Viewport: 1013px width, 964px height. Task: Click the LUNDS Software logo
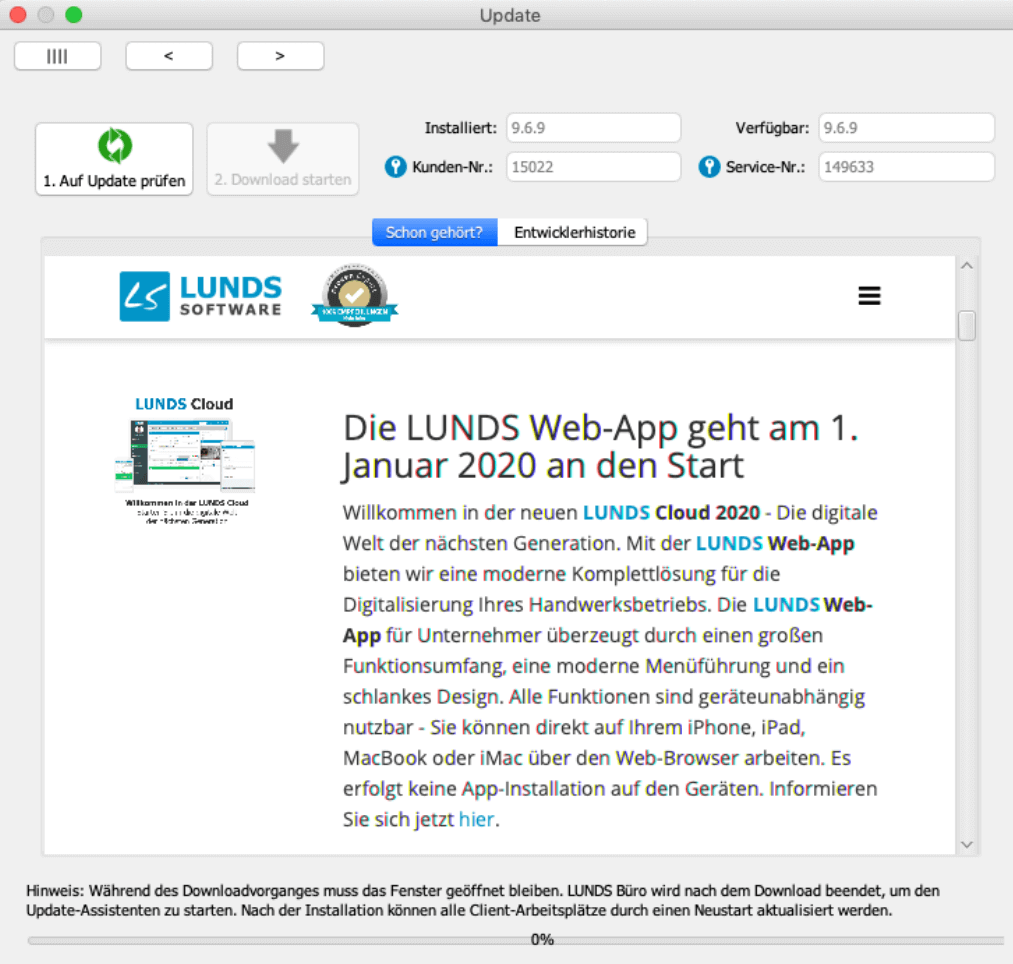click(x=201, y=297)
